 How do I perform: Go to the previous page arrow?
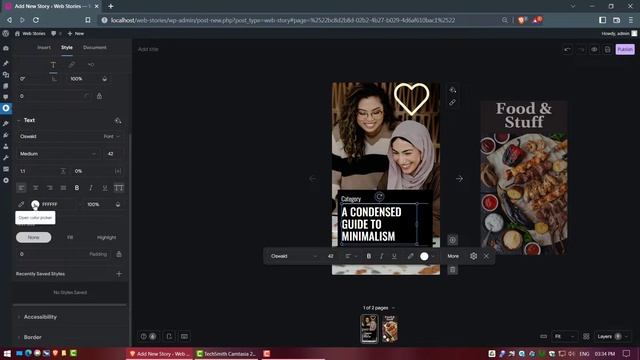[x=313, y=179]
